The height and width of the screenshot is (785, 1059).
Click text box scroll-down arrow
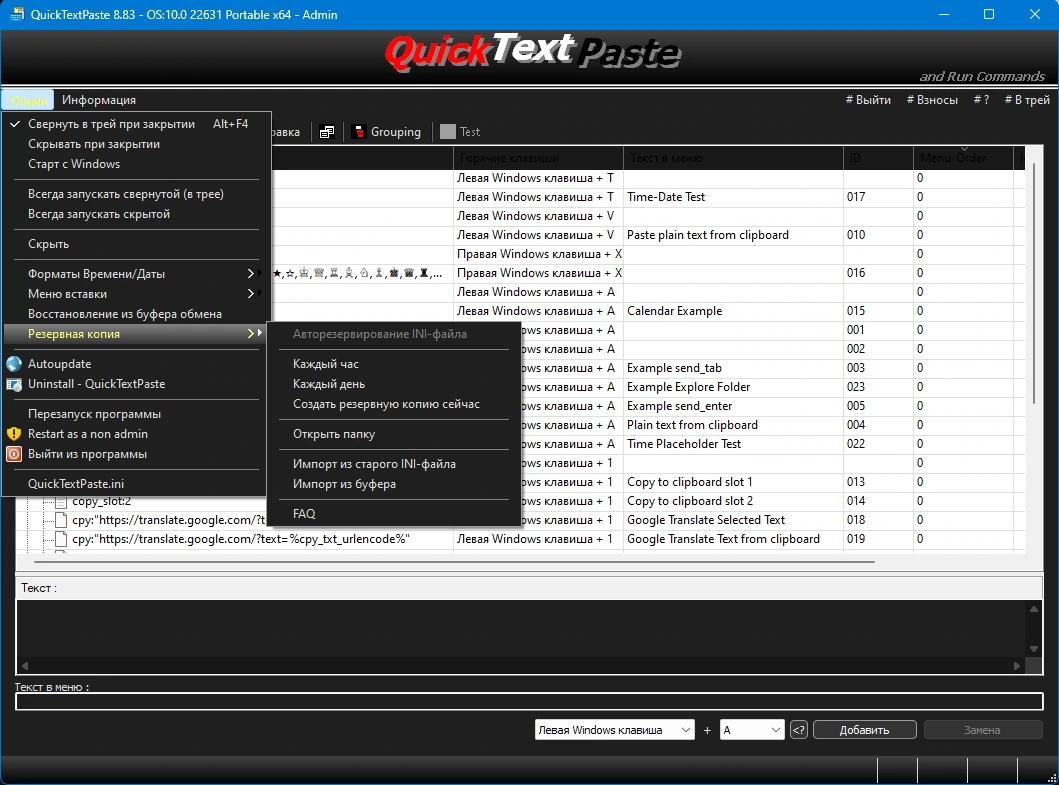pos(1034,649)
